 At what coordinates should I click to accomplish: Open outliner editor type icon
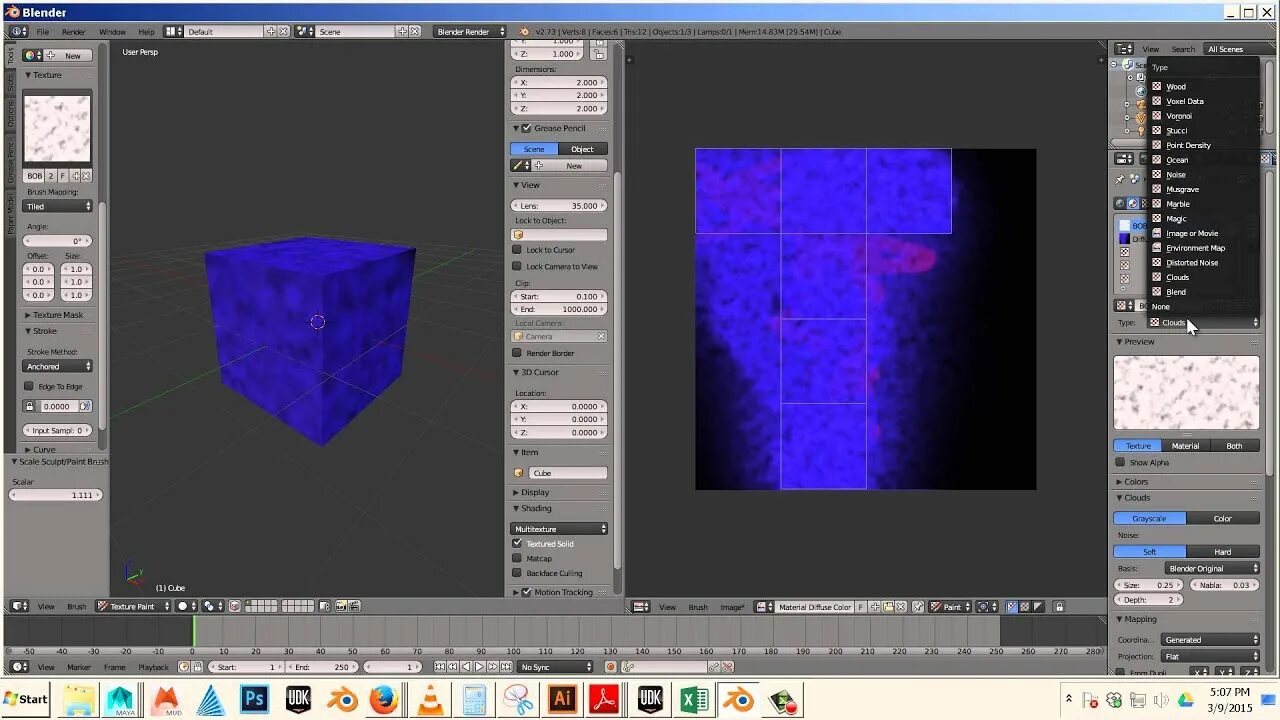[x=1124, y=49]
